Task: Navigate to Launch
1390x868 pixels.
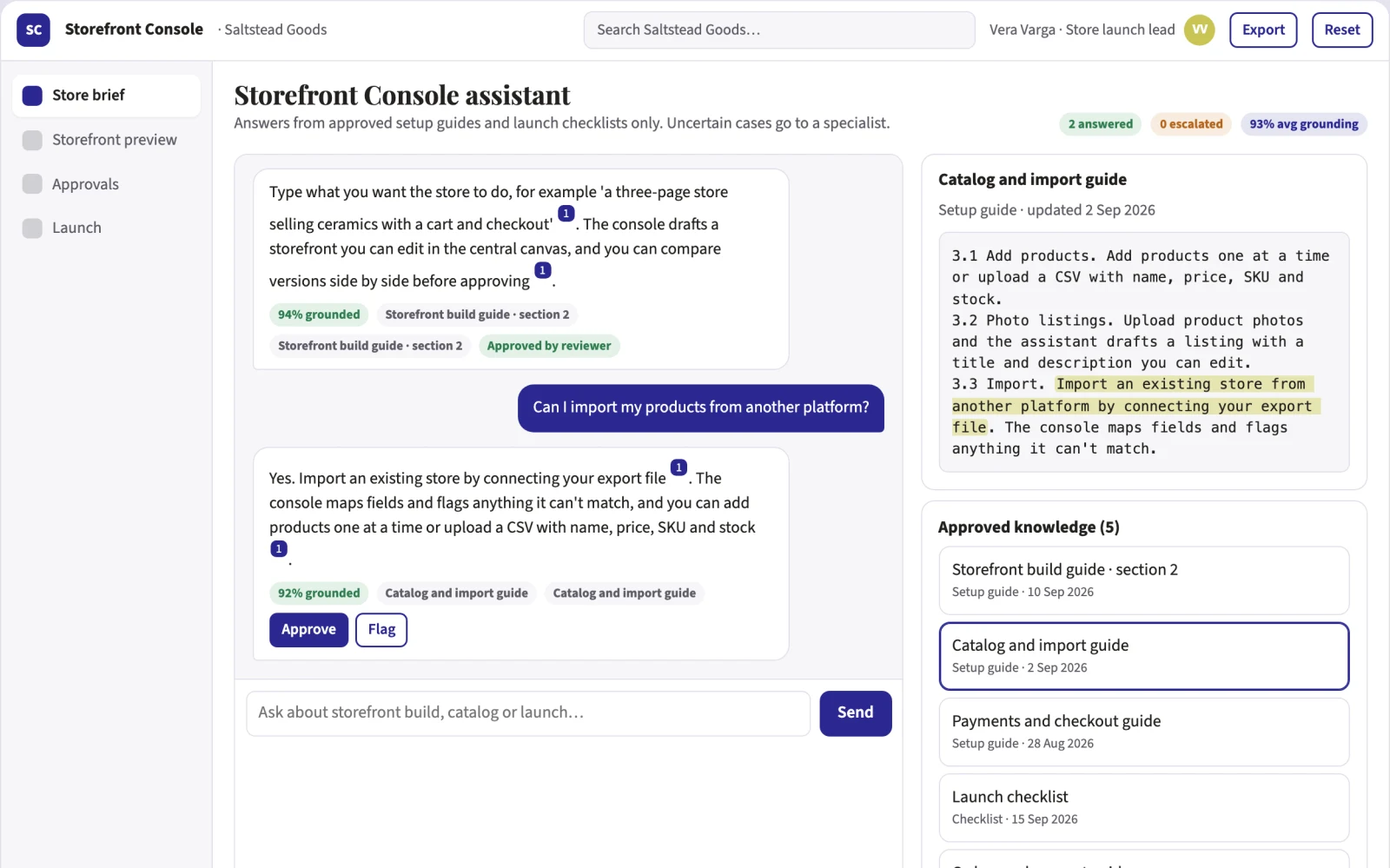Action: coord(107,229)
